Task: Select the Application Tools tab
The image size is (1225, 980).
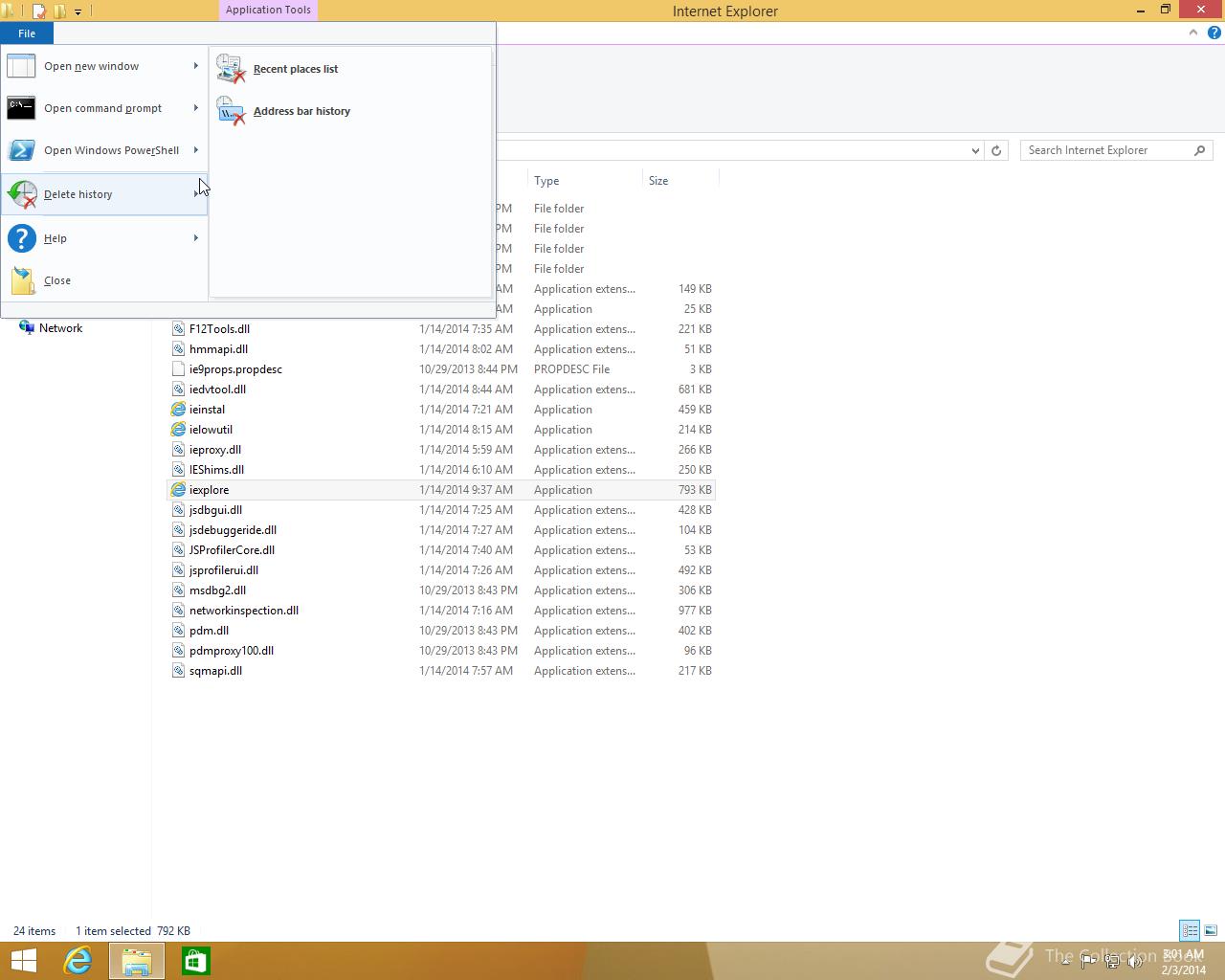Action: click(x=268, y=11)
